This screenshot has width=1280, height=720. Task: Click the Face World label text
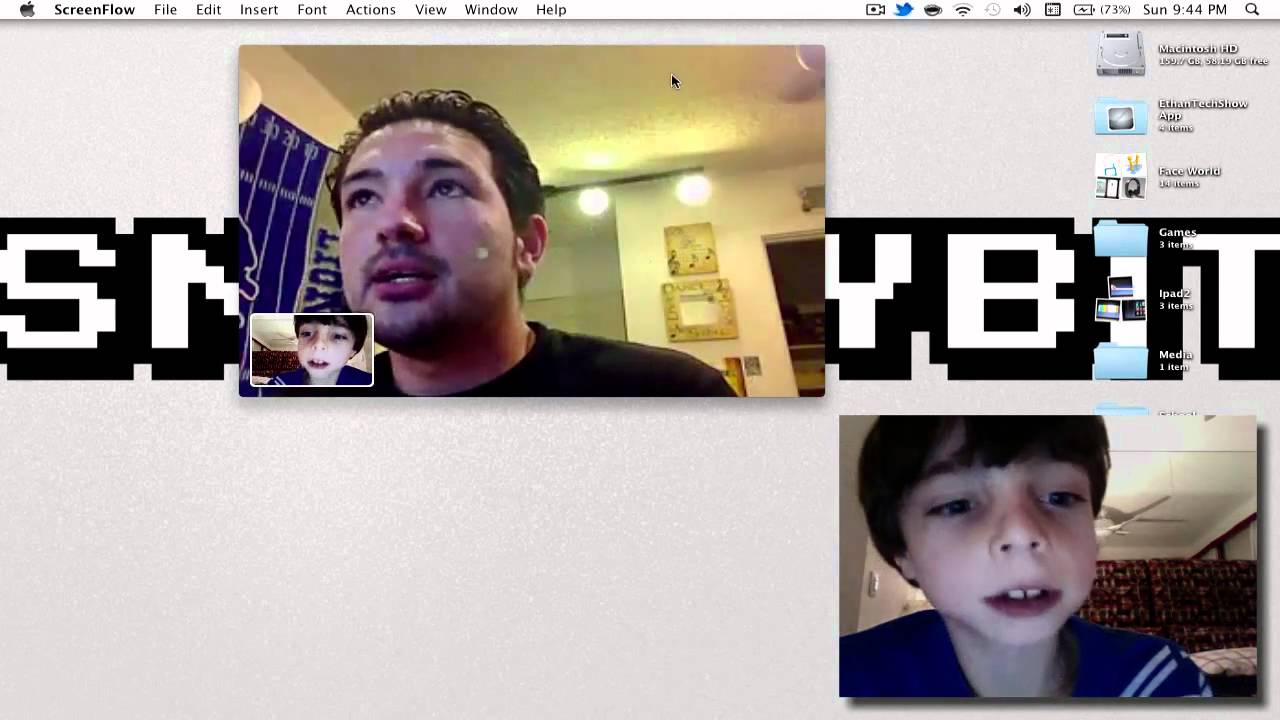tap(1189, 171)
